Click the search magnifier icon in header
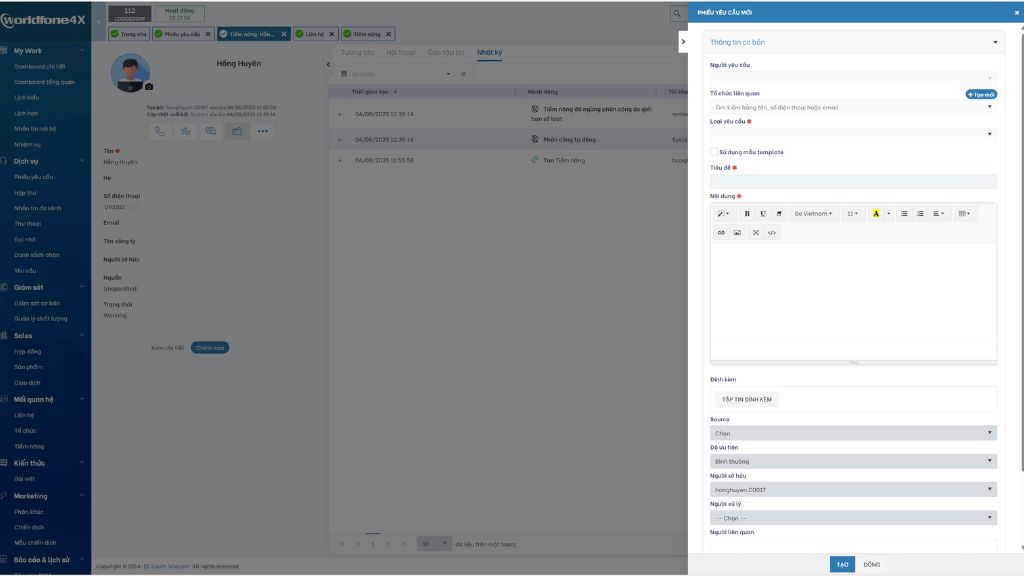 677,13
